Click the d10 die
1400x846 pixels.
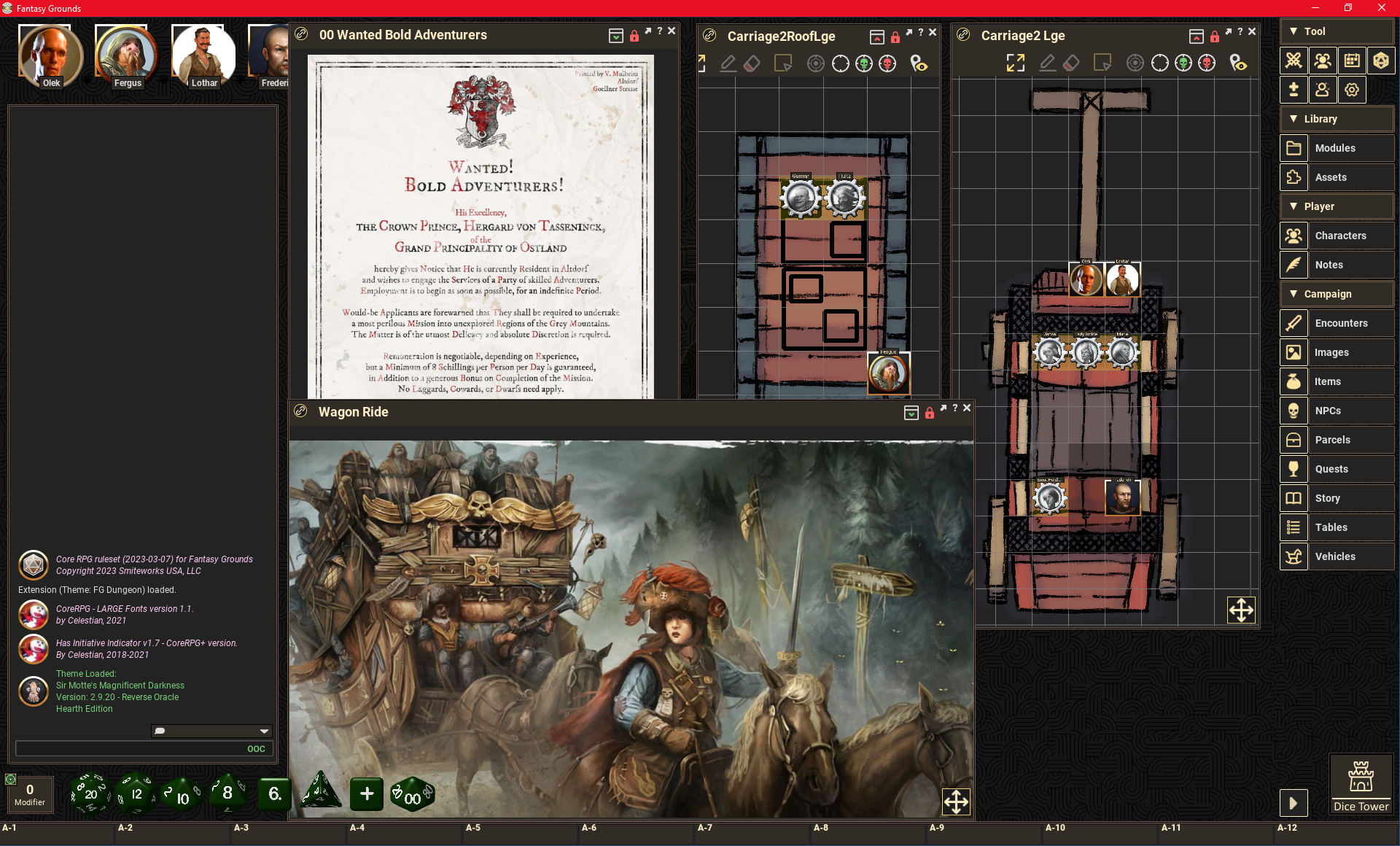(x=182, y=795)
